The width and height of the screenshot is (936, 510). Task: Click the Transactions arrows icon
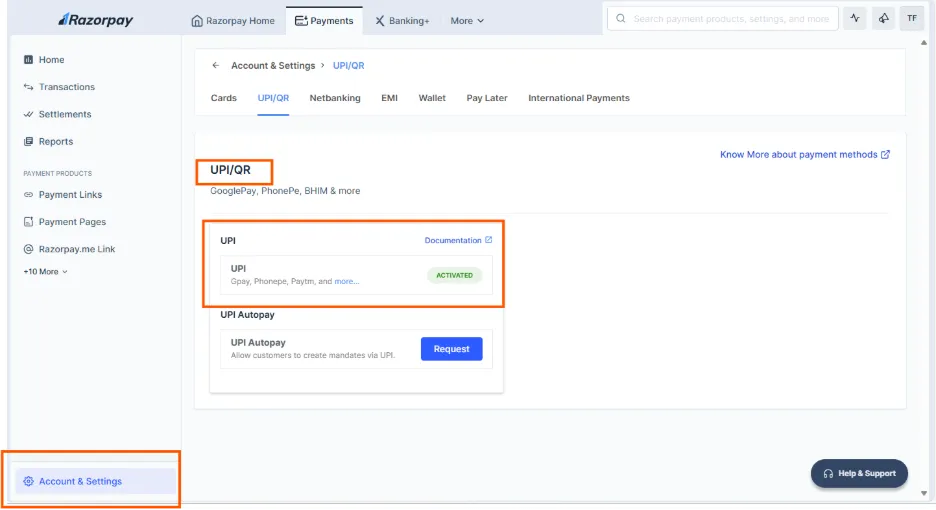coord(28,87)
